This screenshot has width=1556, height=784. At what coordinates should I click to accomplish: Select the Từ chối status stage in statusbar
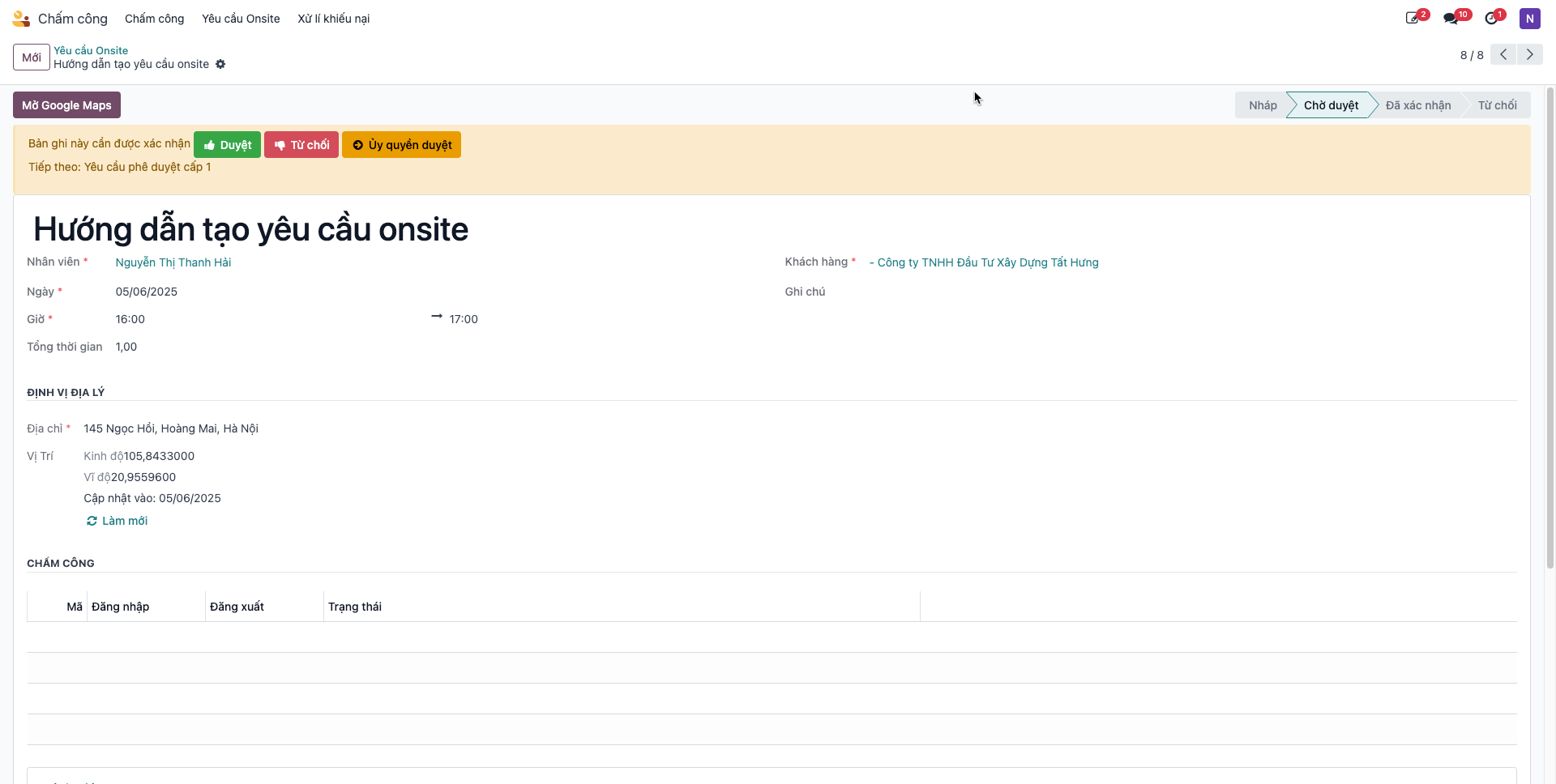1497,105
